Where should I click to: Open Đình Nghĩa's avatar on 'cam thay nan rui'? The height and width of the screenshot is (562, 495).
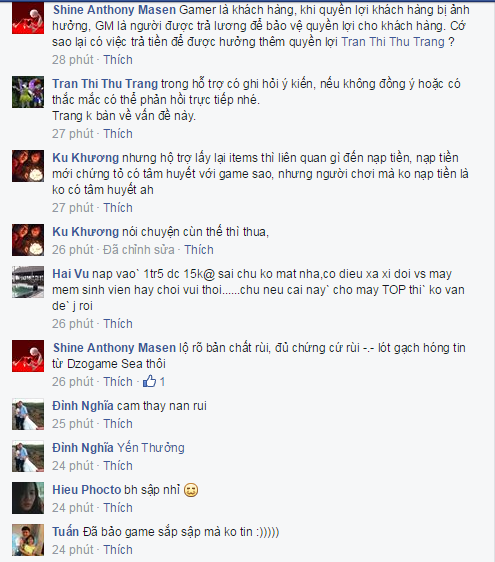(28, 414)
